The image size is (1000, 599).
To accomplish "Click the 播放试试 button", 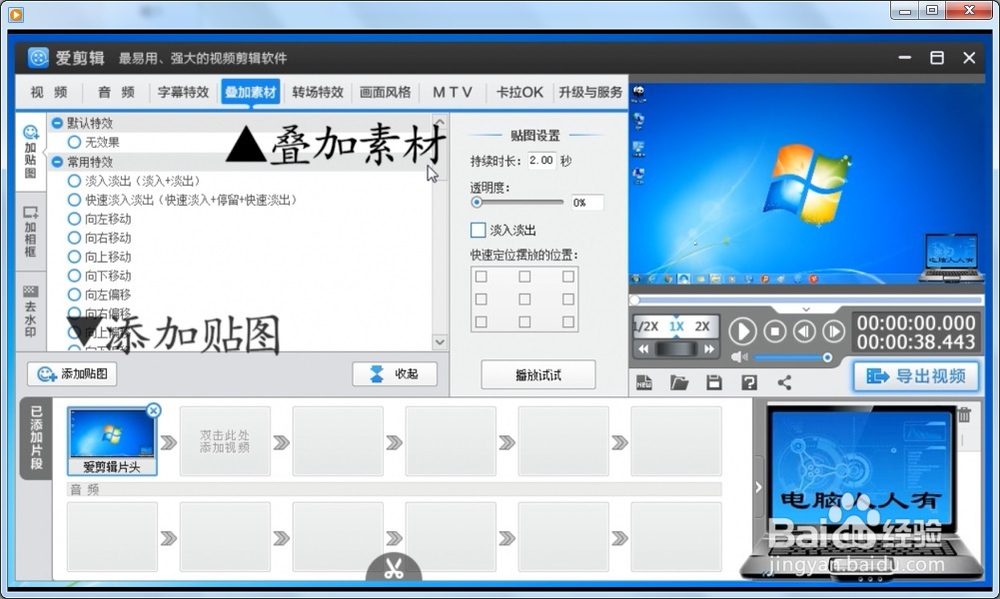I will click(x=538, y=375).
